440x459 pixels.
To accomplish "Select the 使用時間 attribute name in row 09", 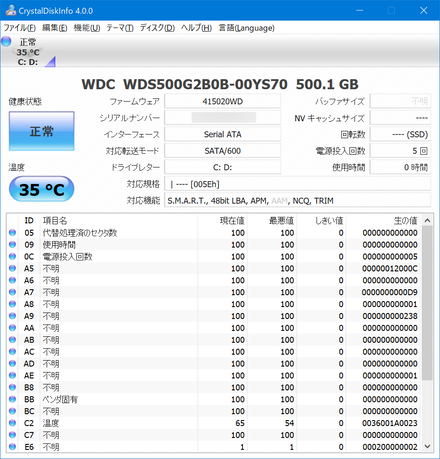I will pos(59,245).
